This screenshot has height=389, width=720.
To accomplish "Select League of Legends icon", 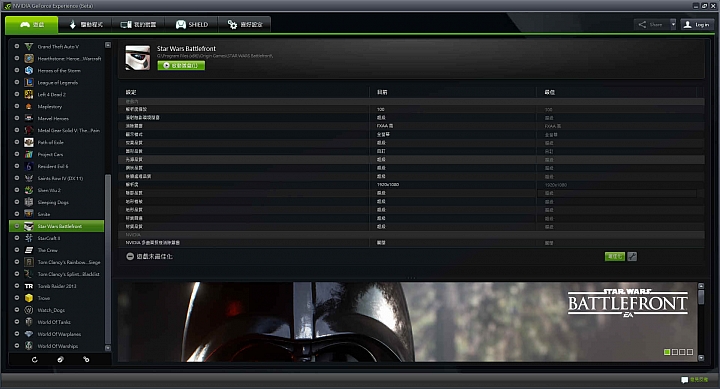I will [x=29, y=82].
